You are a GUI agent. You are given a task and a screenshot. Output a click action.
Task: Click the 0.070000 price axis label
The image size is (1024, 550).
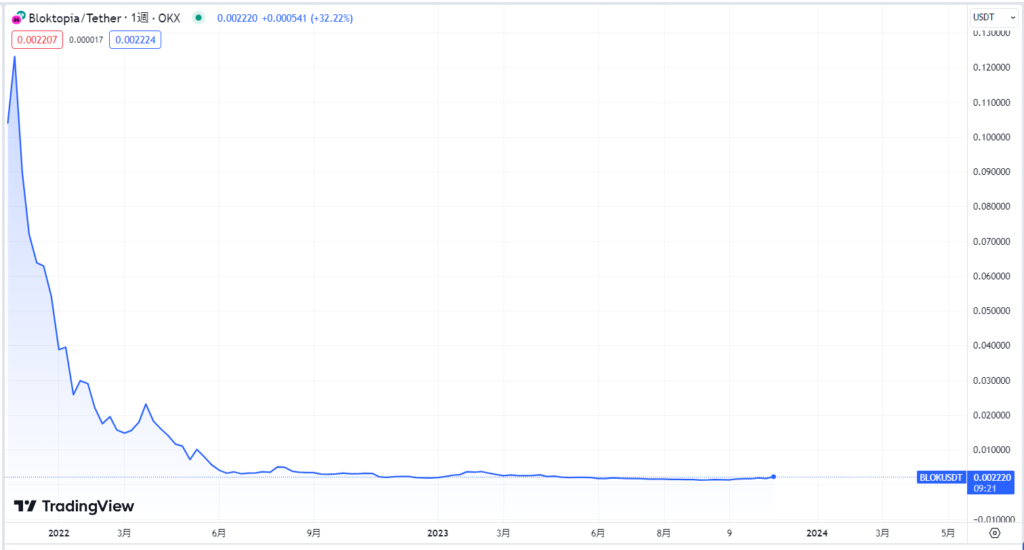(x=991, y=242)
